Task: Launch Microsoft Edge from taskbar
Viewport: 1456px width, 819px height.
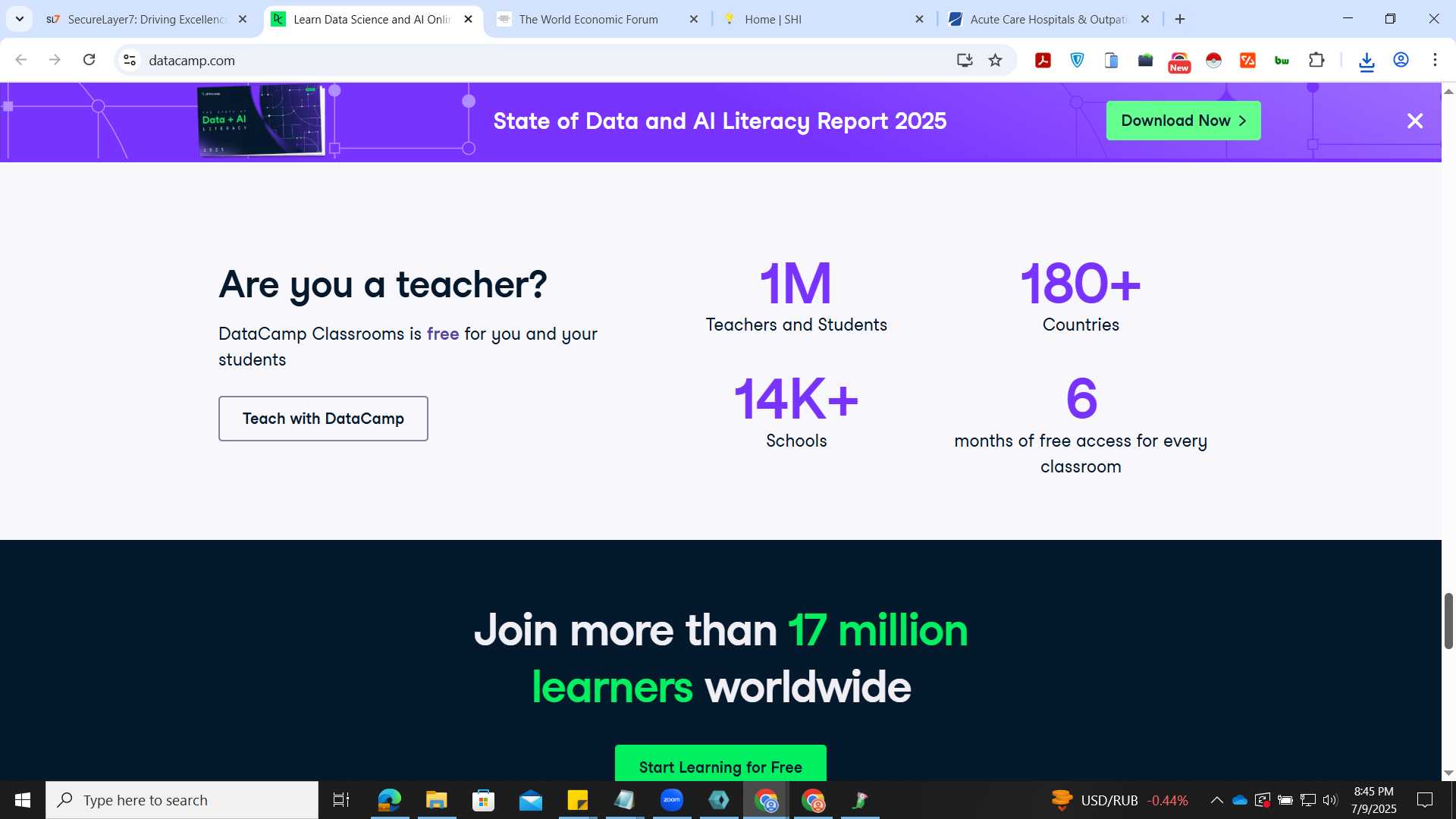Action: point(389,800)
